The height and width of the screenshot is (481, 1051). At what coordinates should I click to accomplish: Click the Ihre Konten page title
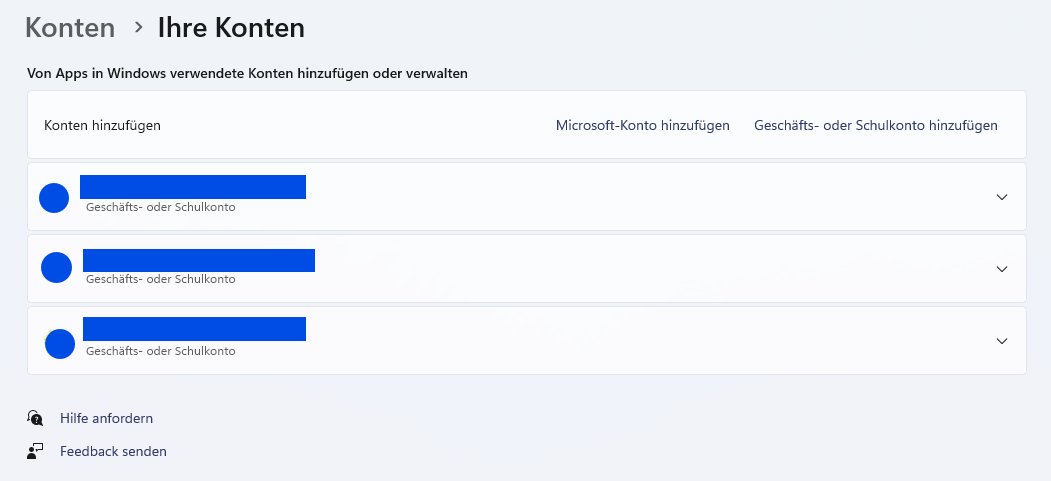click(231, 27)
